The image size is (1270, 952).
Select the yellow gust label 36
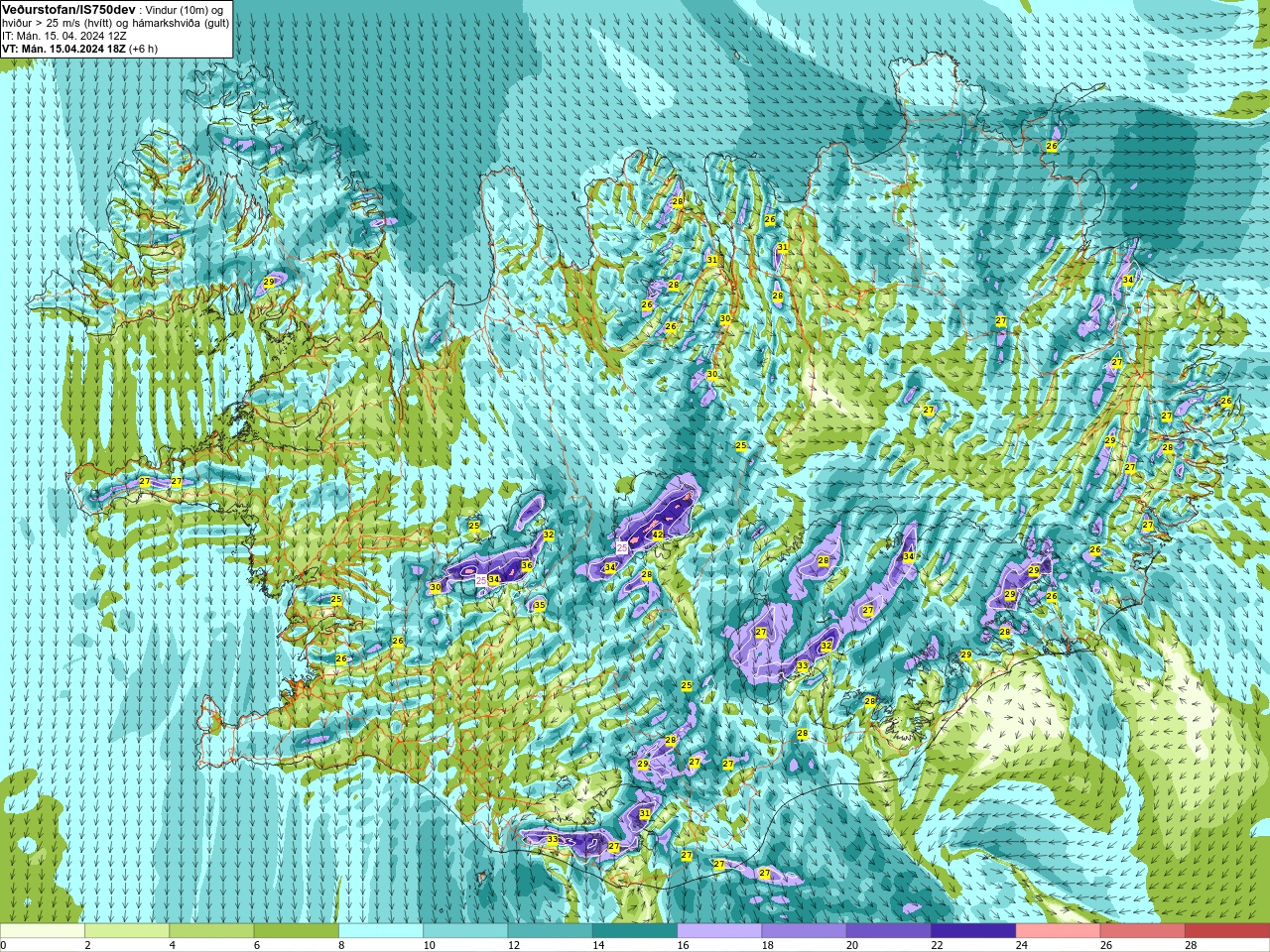tap(527, 565)
